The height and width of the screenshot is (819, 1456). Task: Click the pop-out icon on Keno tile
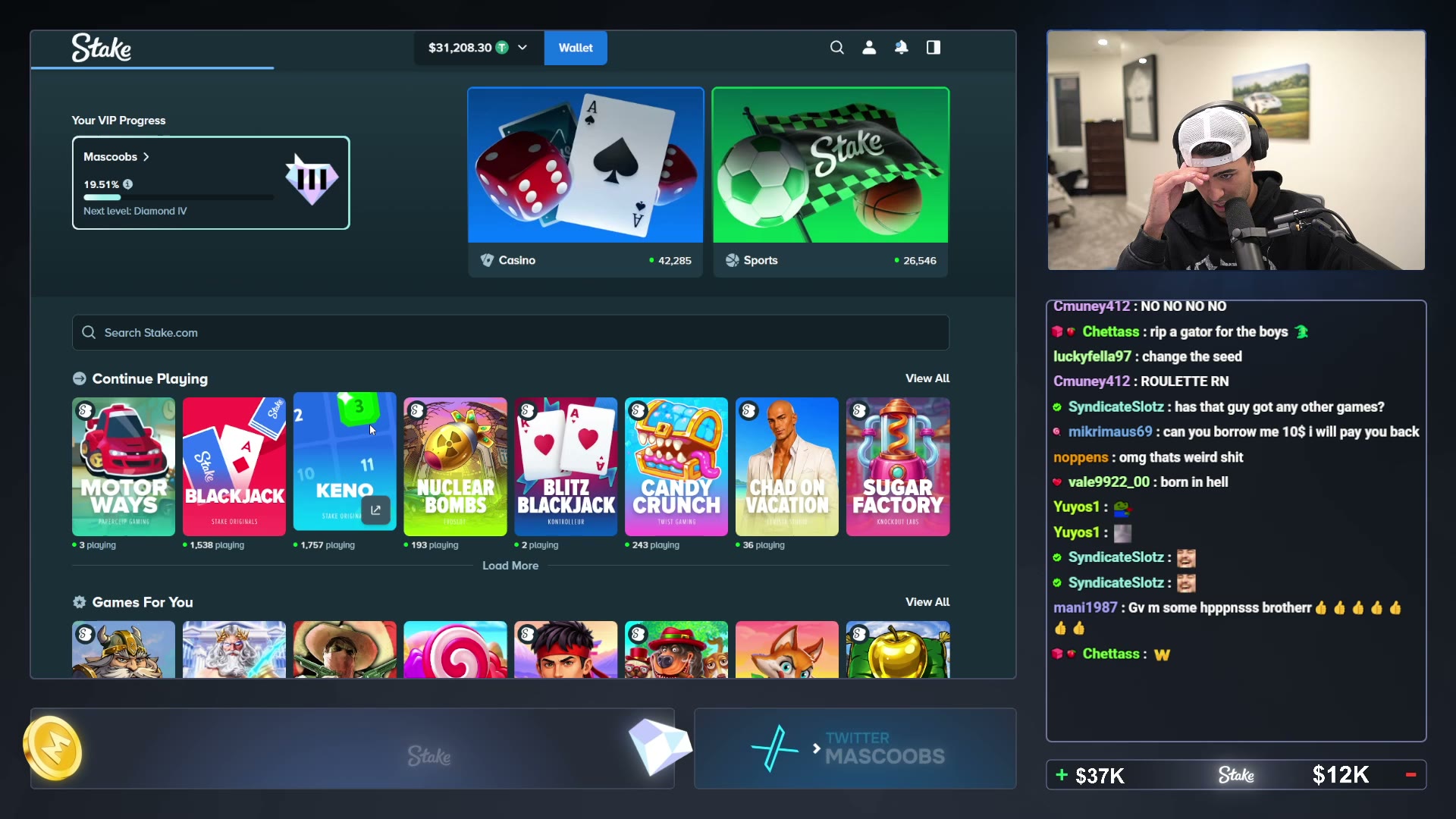coord(375,510)
